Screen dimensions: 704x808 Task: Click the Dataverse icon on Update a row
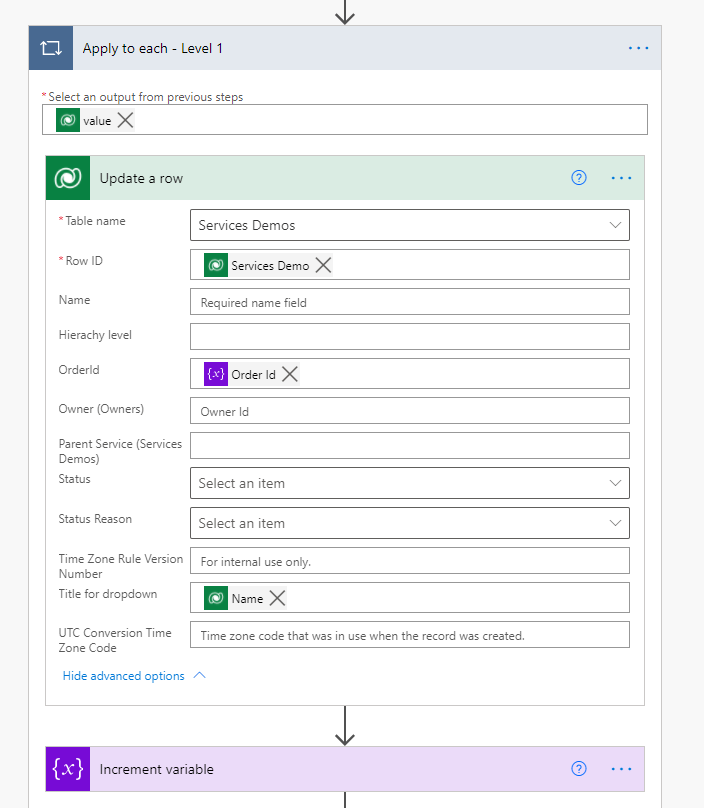(x=68, y=178)
